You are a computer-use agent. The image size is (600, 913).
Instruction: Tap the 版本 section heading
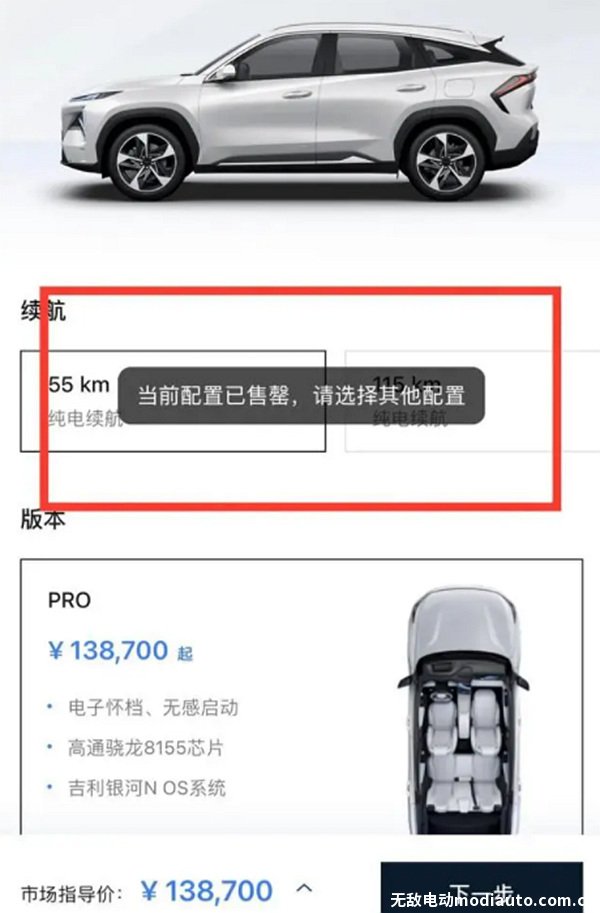pyautogui.click(x=43, y=519)
